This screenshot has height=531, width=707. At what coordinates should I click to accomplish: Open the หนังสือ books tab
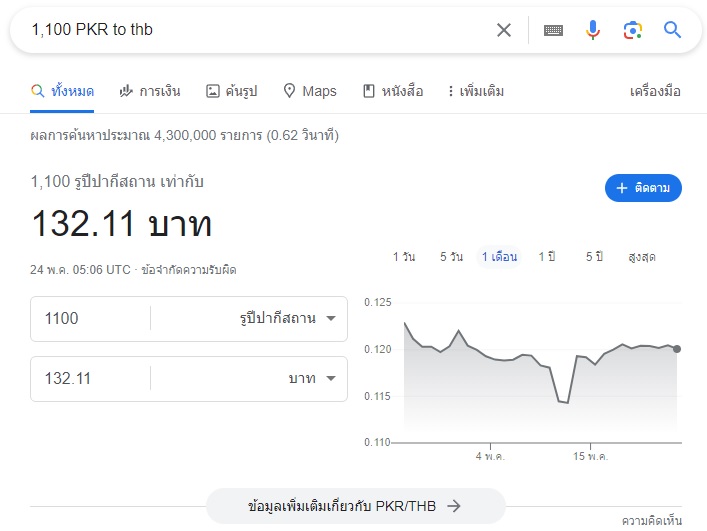[x=393, y=92]
